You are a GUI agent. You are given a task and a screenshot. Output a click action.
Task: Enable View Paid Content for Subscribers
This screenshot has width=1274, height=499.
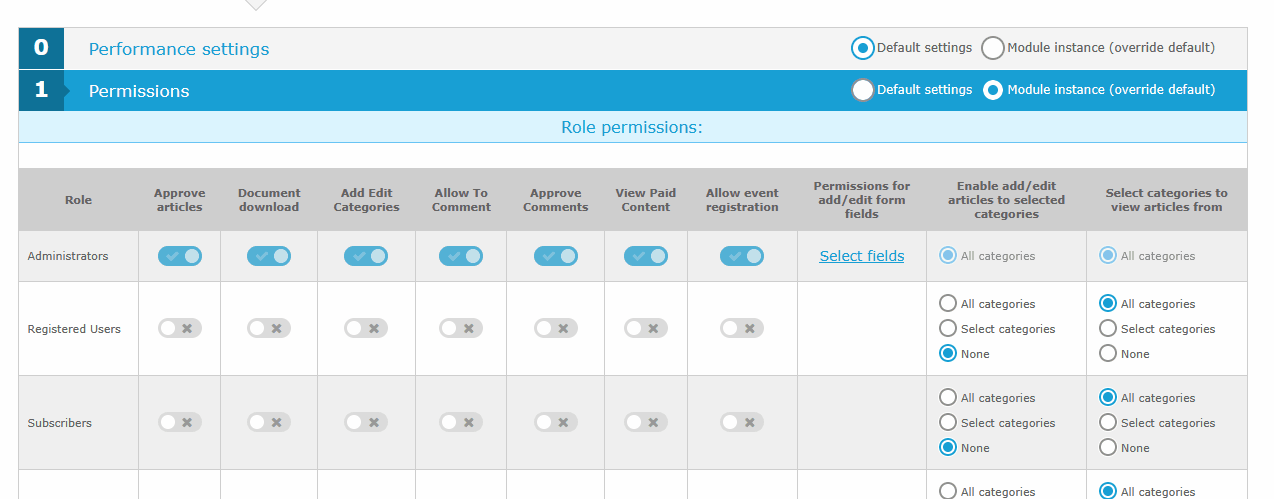point(646,422)
